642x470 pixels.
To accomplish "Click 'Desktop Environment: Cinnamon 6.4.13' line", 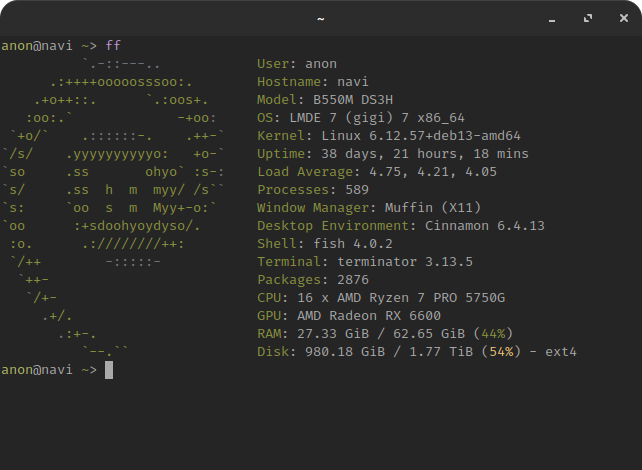I will 401,226.
